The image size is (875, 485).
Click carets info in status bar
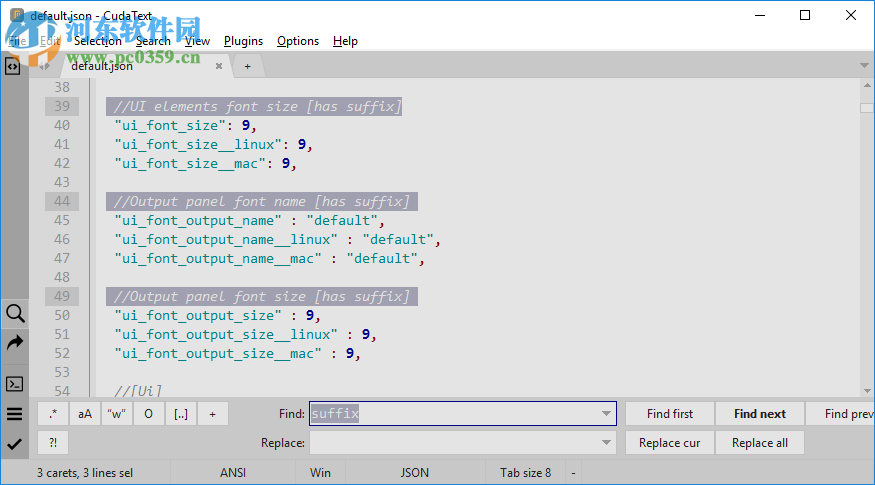85,473
